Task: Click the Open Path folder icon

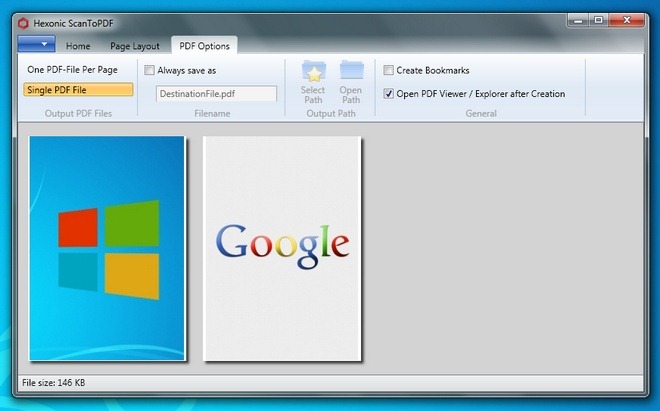Action: tap(351, 70)
